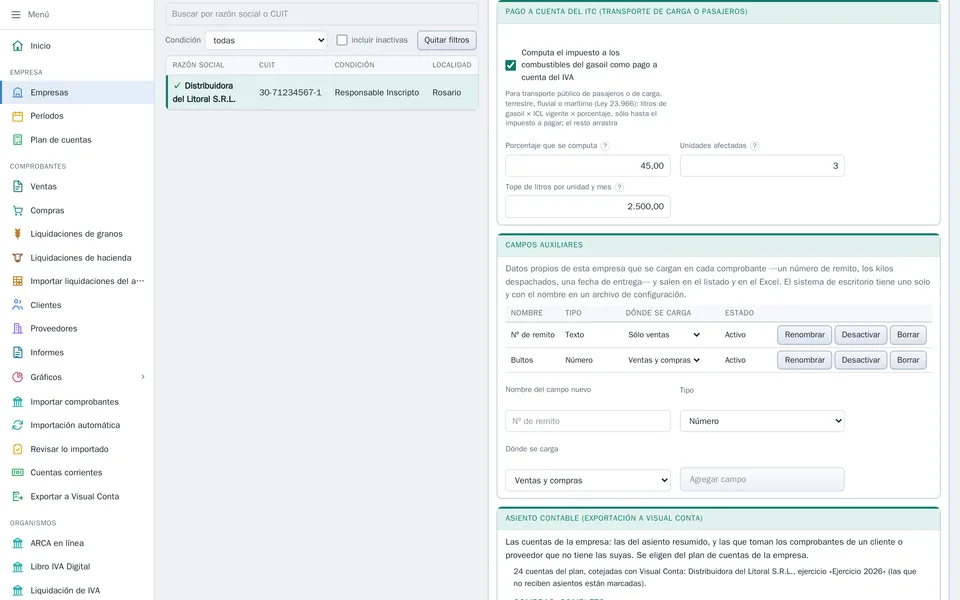960x600 pixels.
Task: Click the Quitar filtros button
Action: click(447, 40)
